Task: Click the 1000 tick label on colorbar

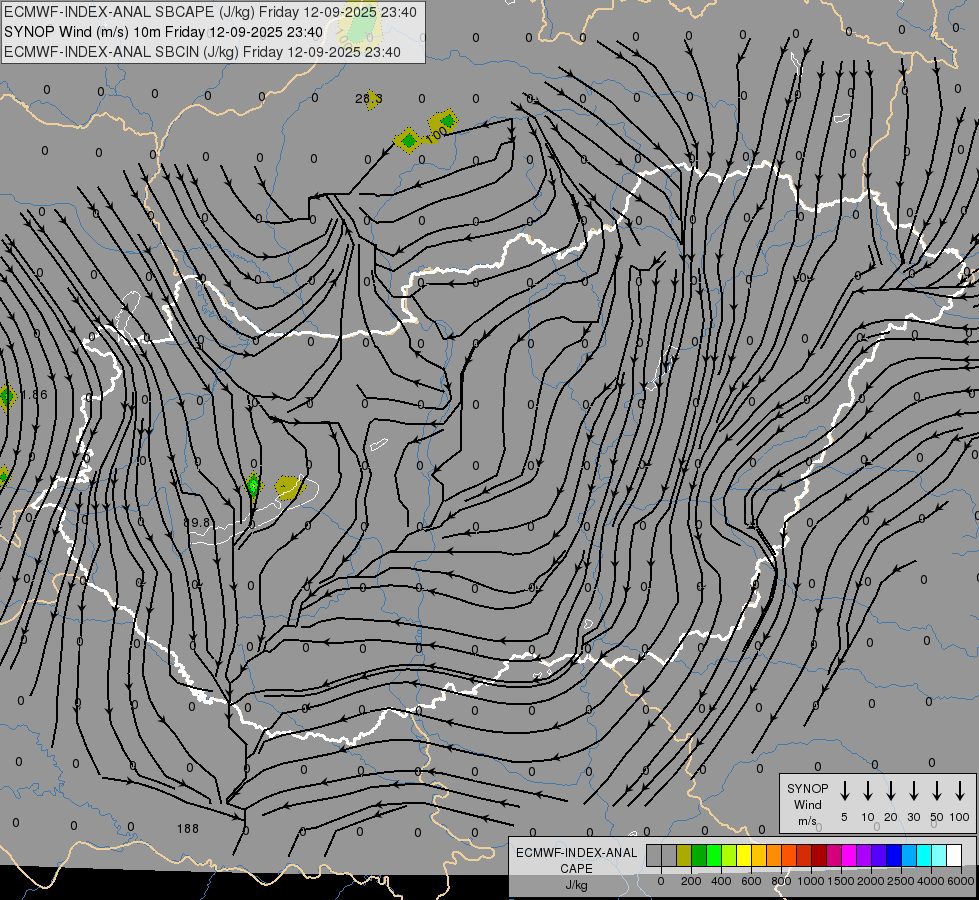Action: pyautogui.click(x=811, y=881)
